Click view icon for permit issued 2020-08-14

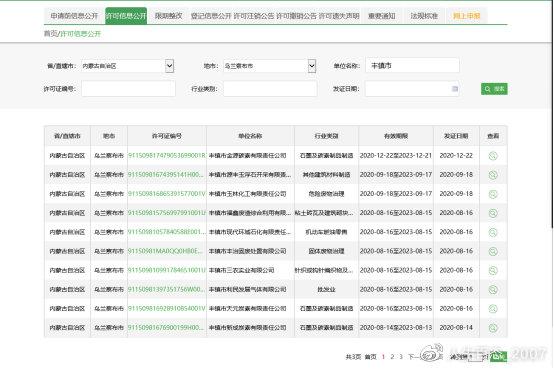click(493, 328)
